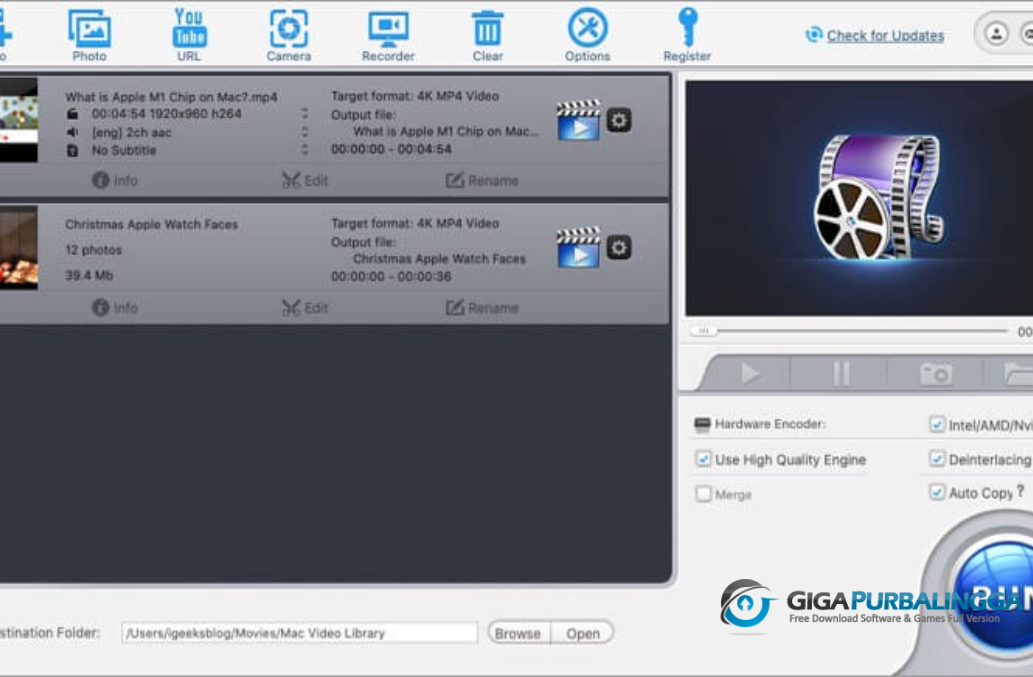This screenshot has width=1033, height=677.
Task: Click the Auto Copy help question mark
Action: coord(1020,491)
